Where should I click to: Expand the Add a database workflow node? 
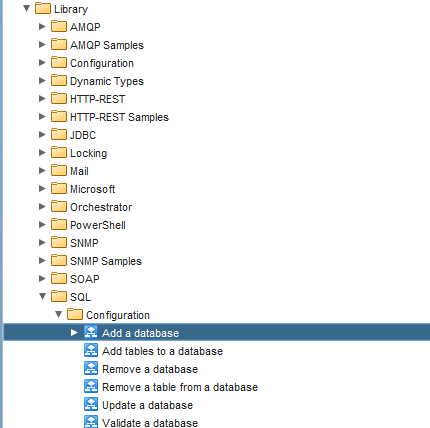[x=74, y=332]
